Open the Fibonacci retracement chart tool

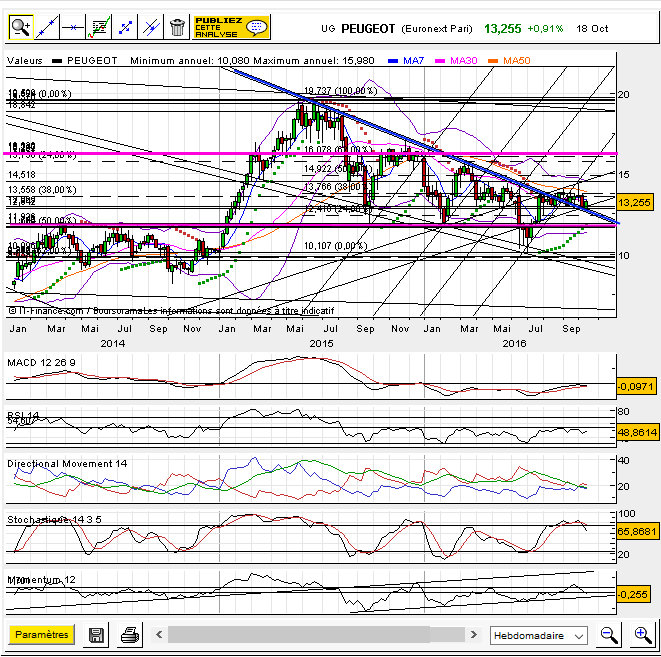click(x=99, y=27)
